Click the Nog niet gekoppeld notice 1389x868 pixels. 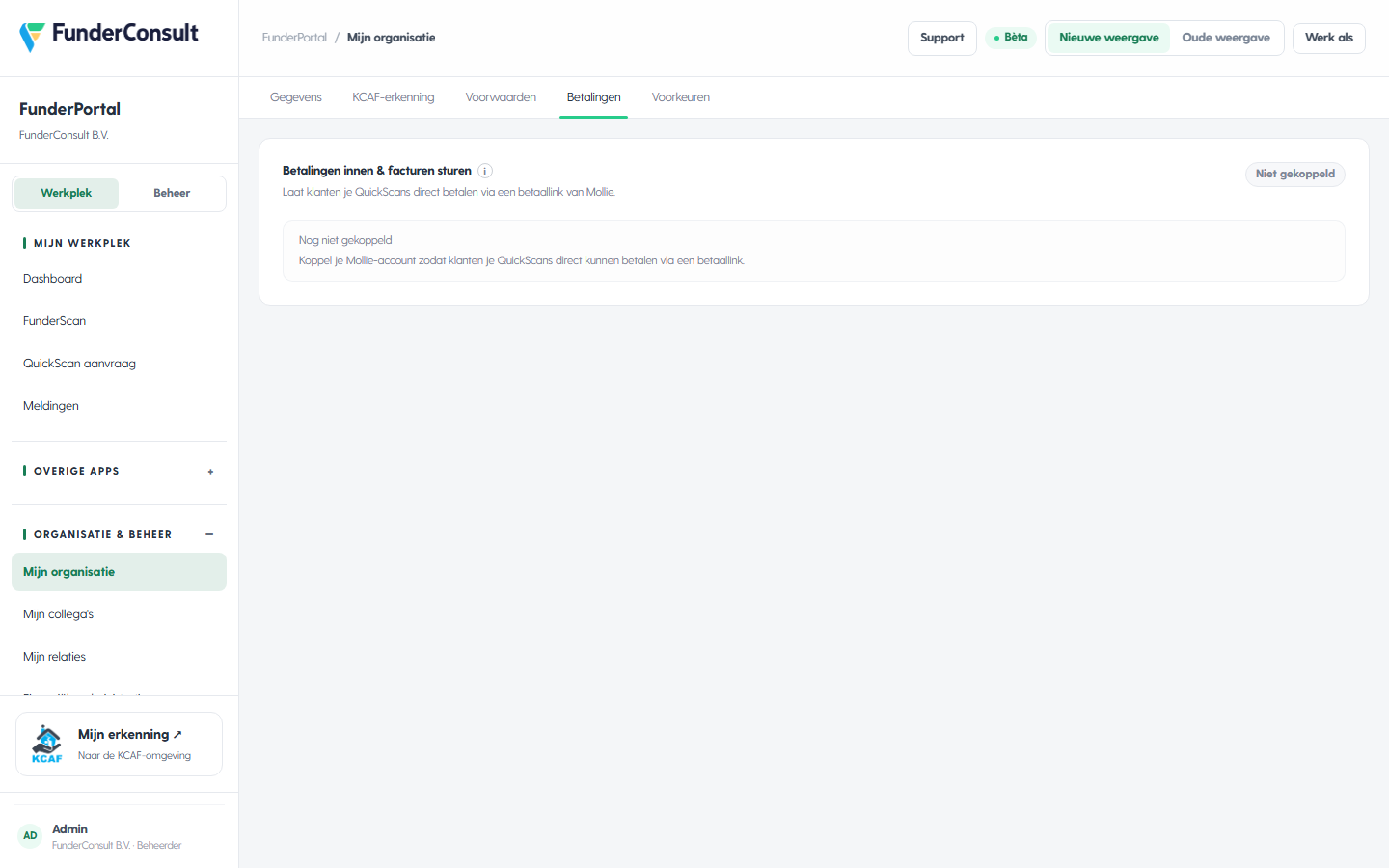[814, 251]
